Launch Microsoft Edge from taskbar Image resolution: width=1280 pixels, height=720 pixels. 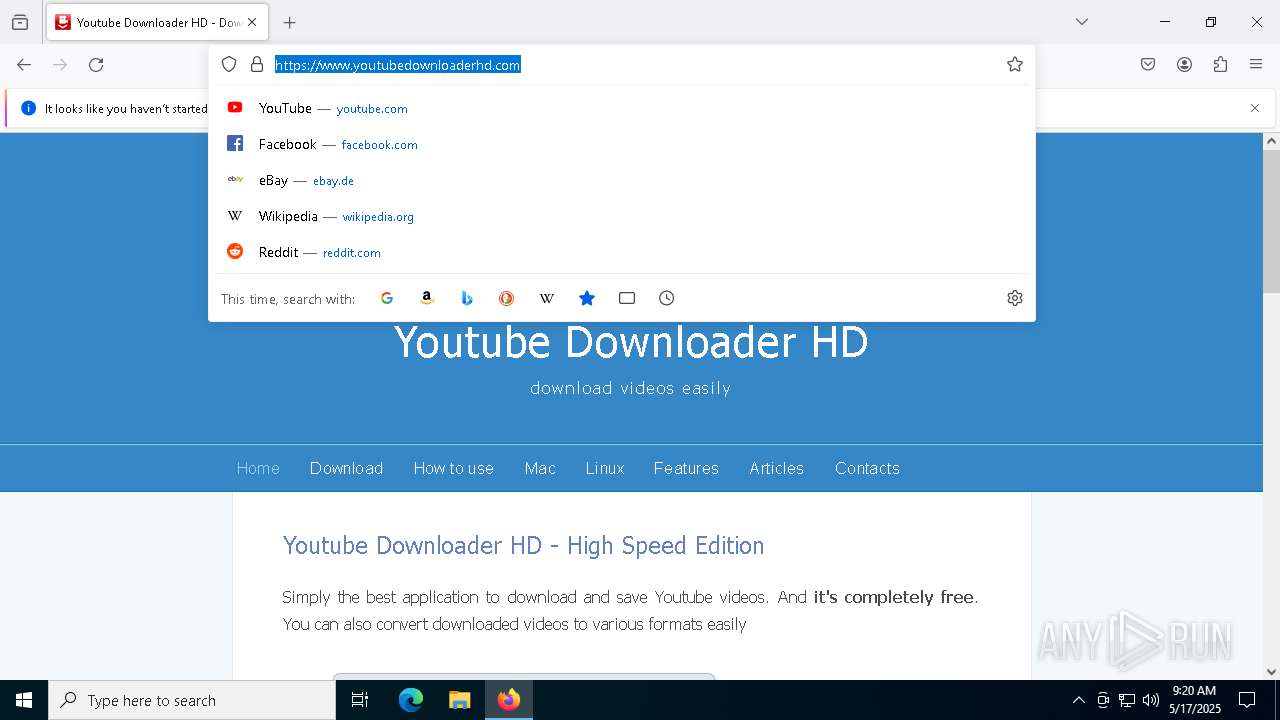tap(411, 700)
